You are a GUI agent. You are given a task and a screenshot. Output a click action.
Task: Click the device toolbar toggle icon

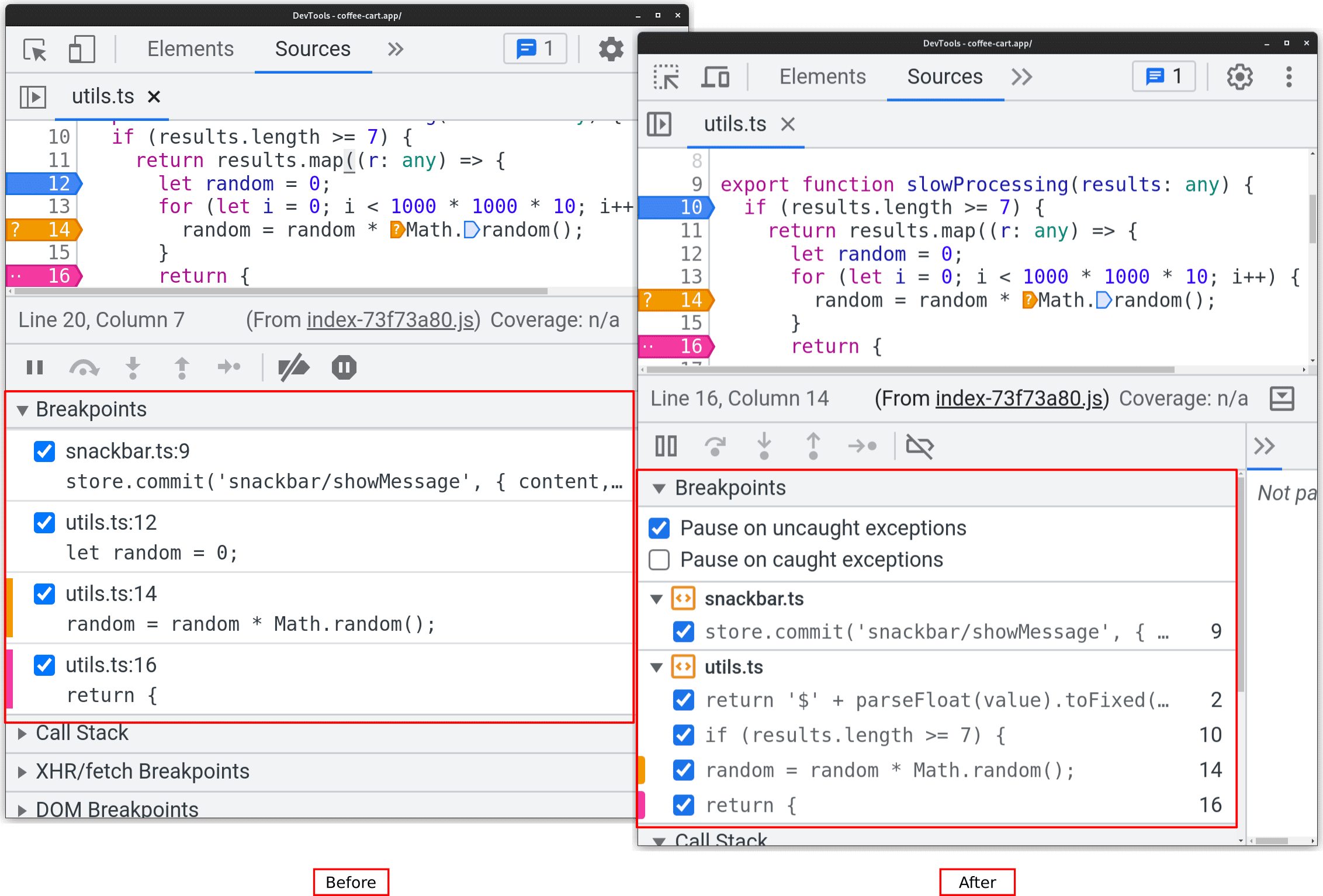[x=79, y=49]
